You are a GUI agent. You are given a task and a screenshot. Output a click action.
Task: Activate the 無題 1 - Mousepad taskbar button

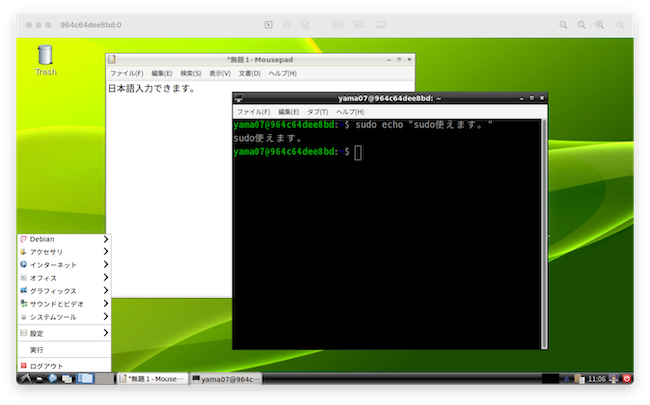pos(152,379)
